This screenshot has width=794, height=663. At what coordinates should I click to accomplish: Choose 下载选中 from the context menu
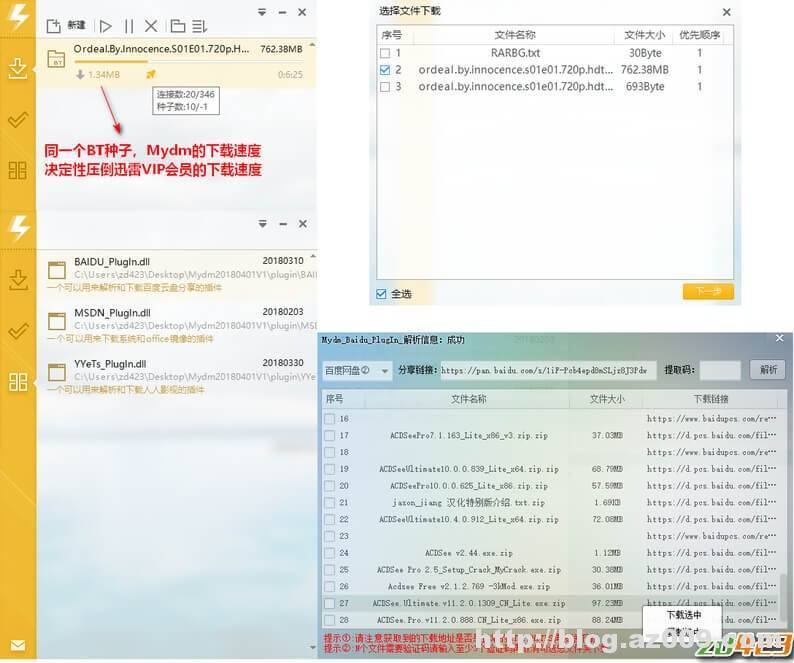[684, 615]
